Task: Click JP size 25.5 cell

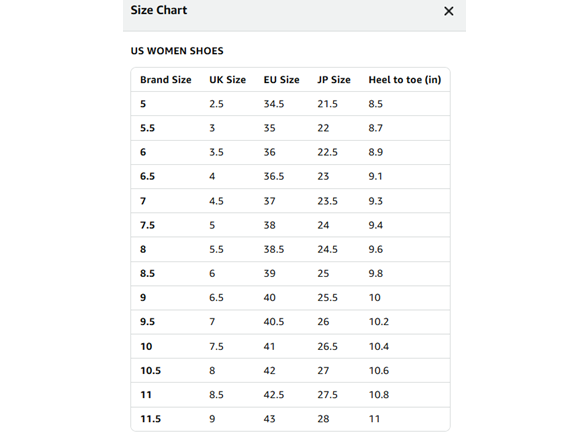Action: [327, 298]
